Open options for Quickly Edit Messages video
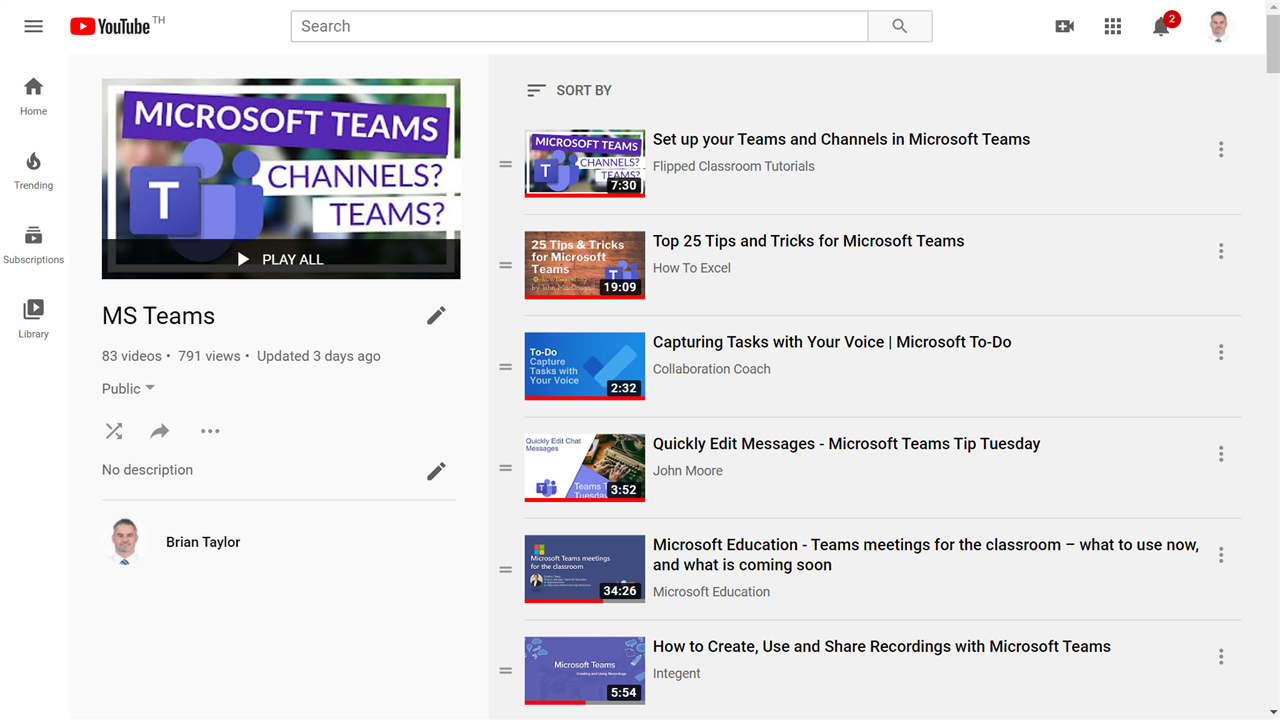The width and height of the screenshot is (1280, 720). point(1221,454)
